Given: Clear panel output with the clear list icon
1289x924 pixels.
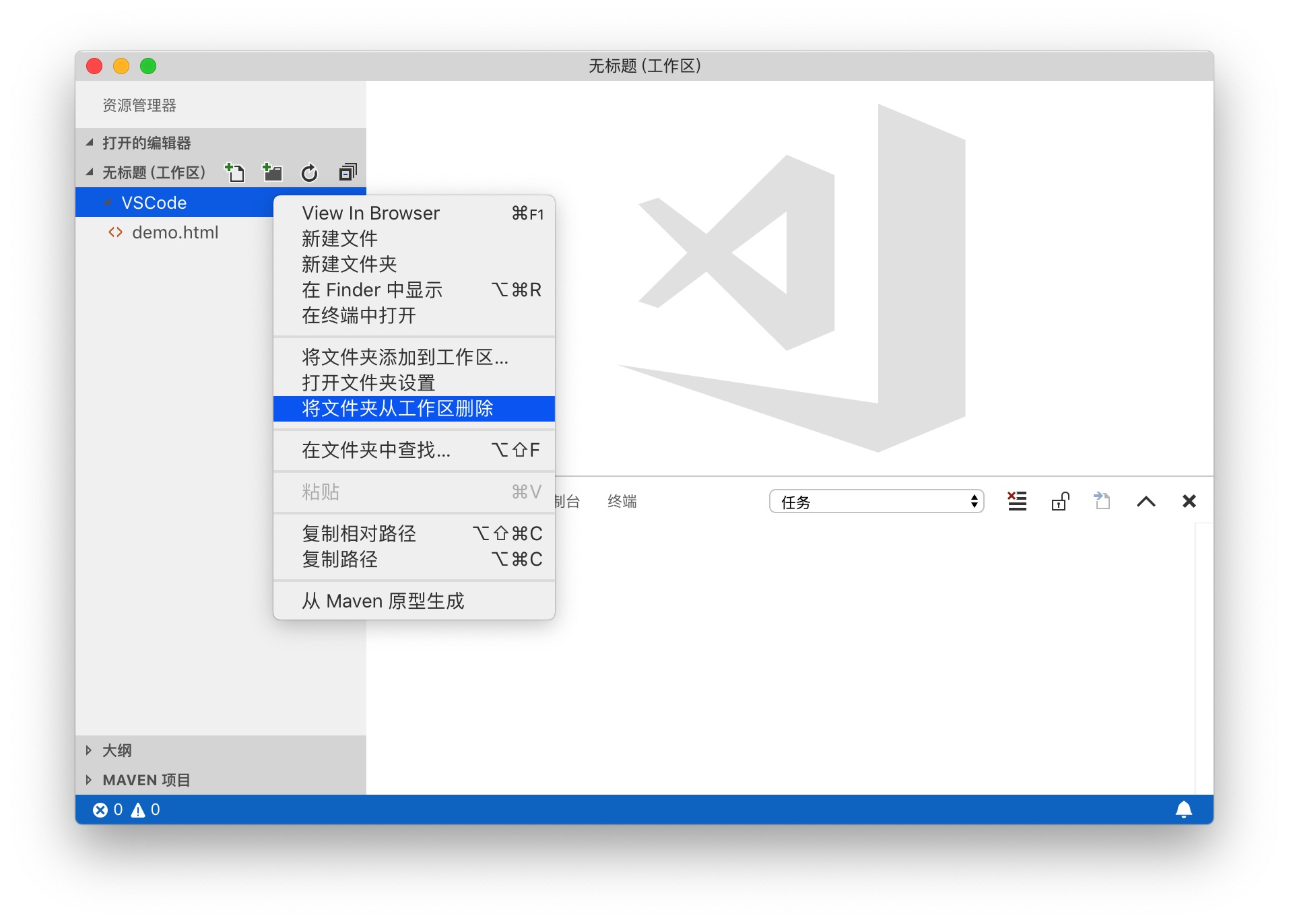Looking at the screenshot, I should pos(1017,501).
